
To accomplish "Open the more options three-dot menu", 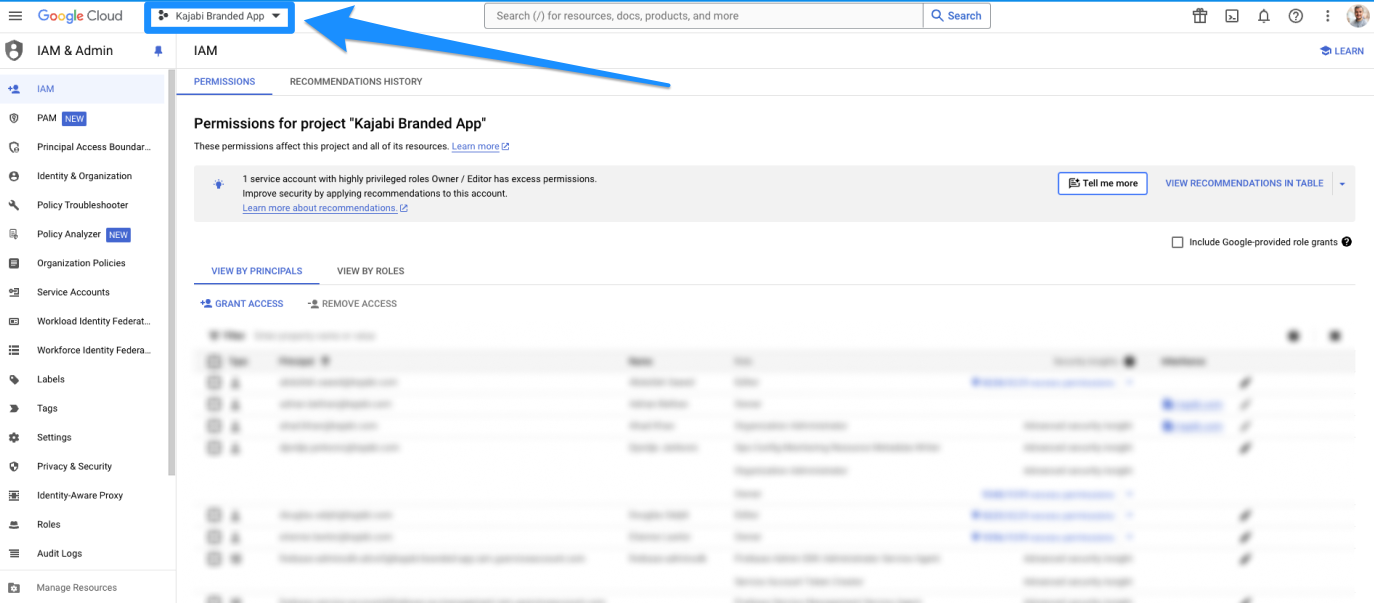I will coord(1327,15).
